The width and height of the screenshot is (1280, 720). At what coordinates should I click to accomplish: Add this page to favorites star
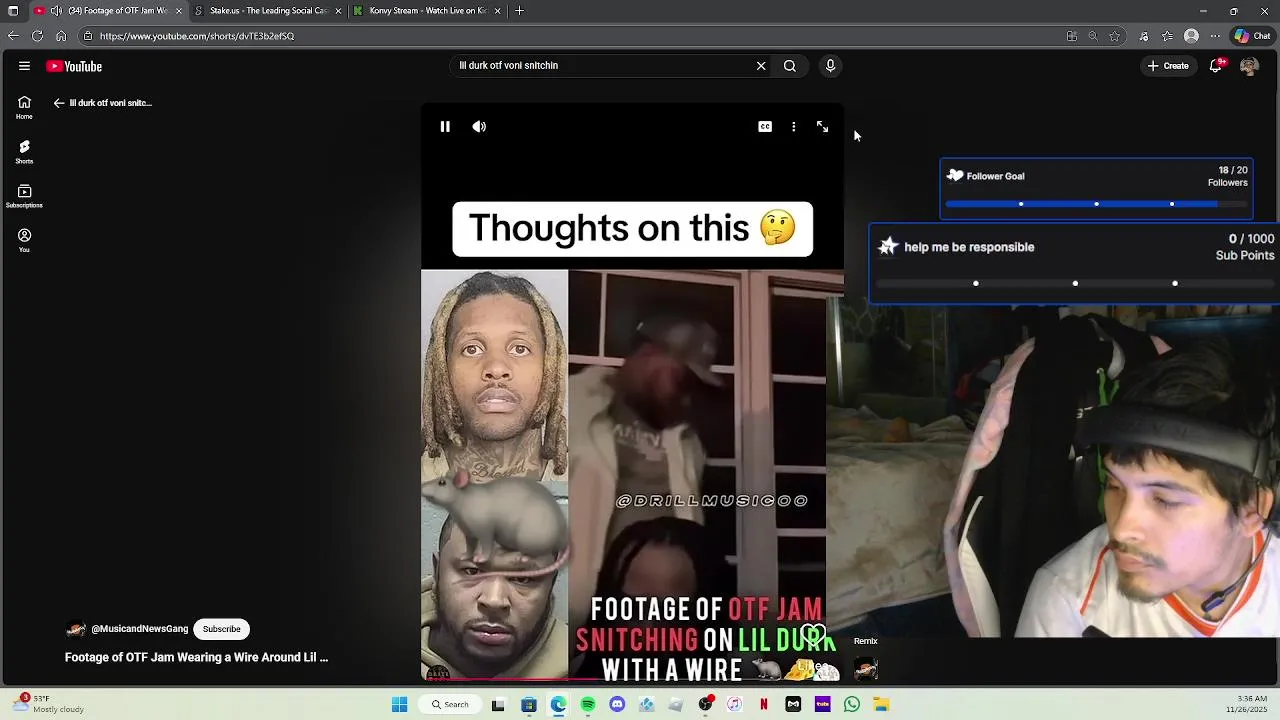[x=1115, y=36]
